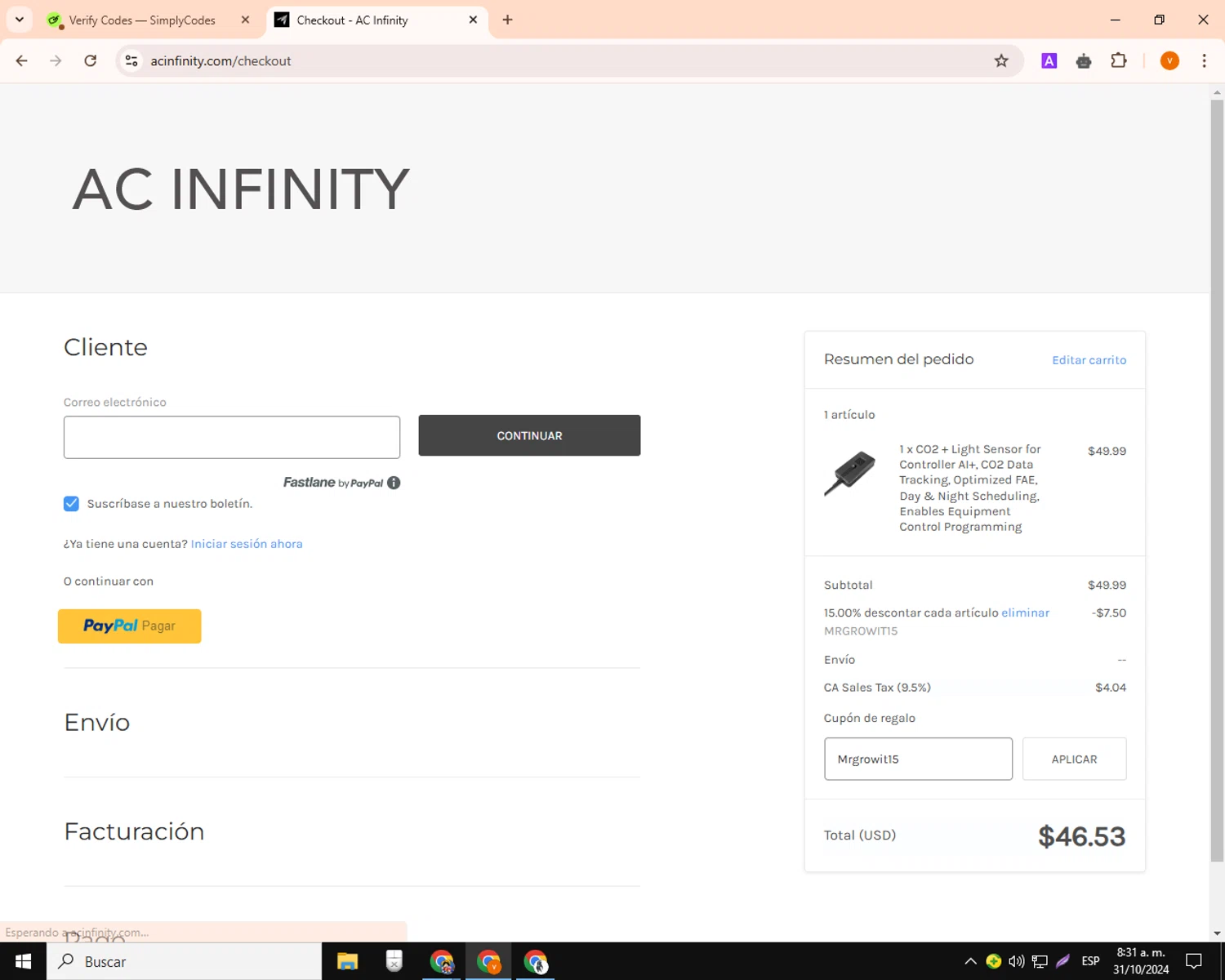Viewport: 1225px width, 980px height.
Task: Click Iniciar sesión ahora link
Action: [x=247, y=544]
